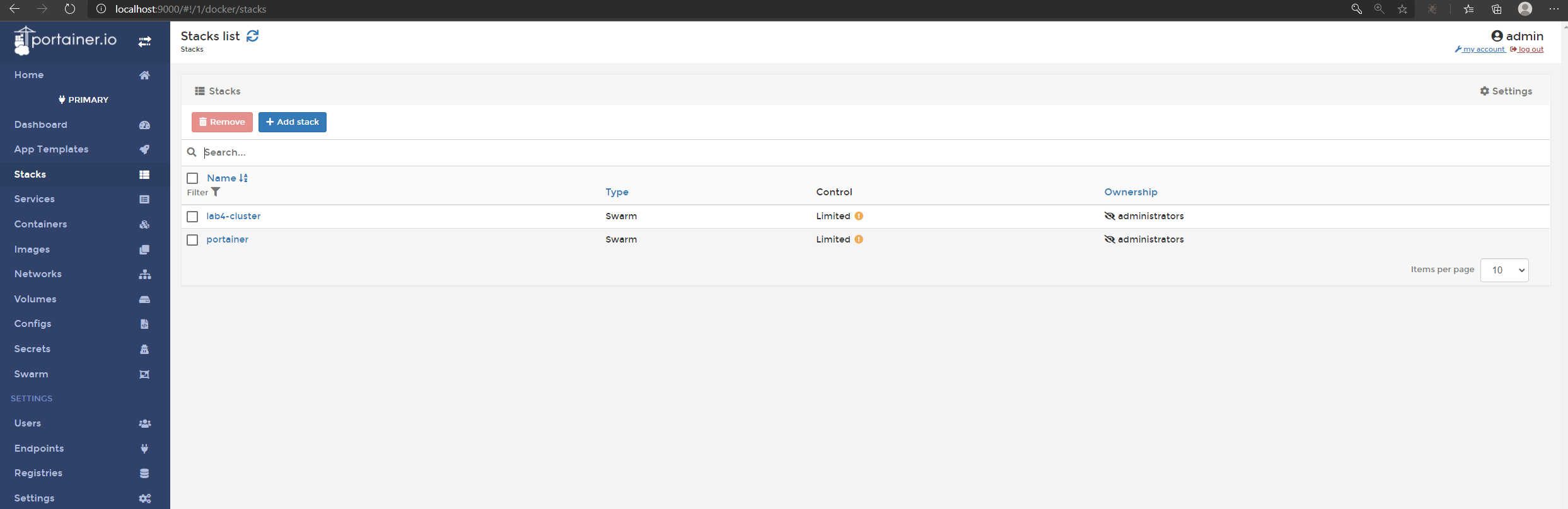Viewport: 1568px width, 509px height.
Task: Click the Containers cubes icon
Action: [144, 224]
